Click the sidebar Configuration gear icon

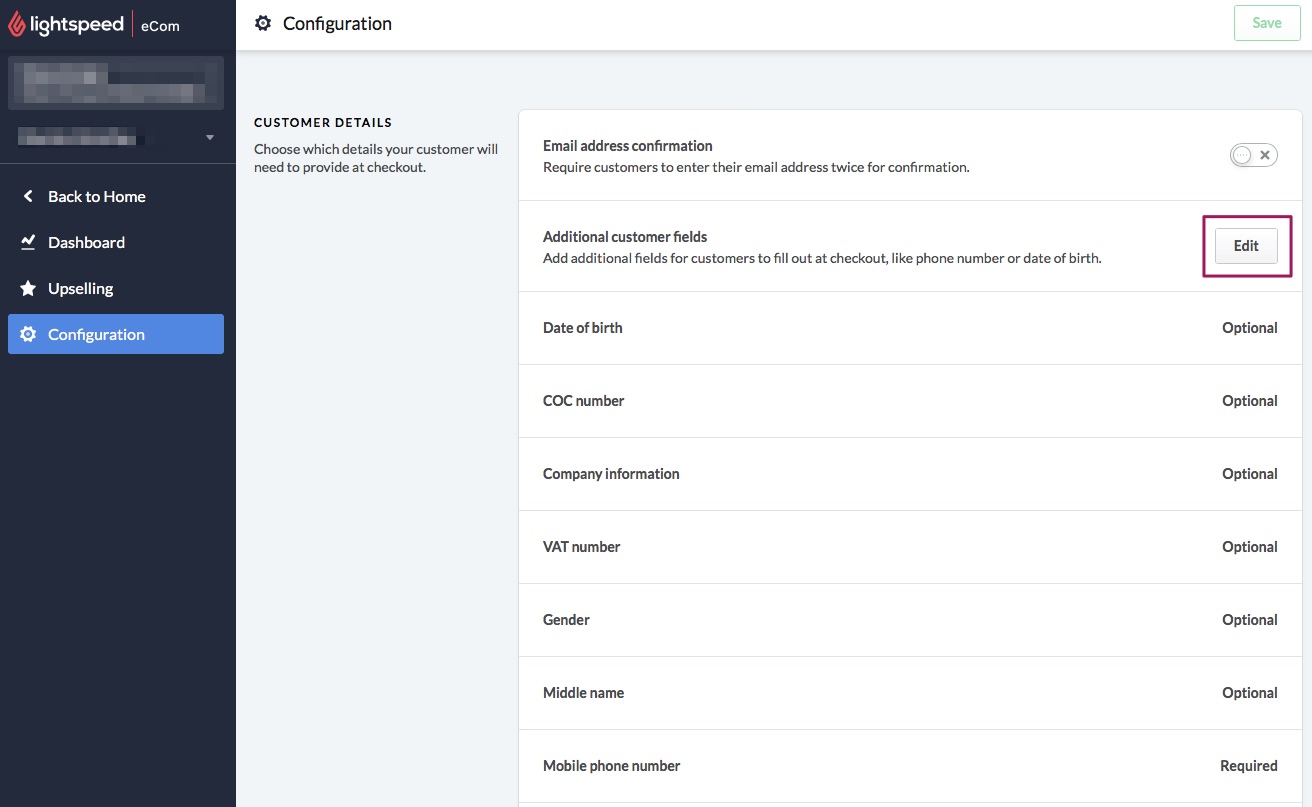pos(28,334)
